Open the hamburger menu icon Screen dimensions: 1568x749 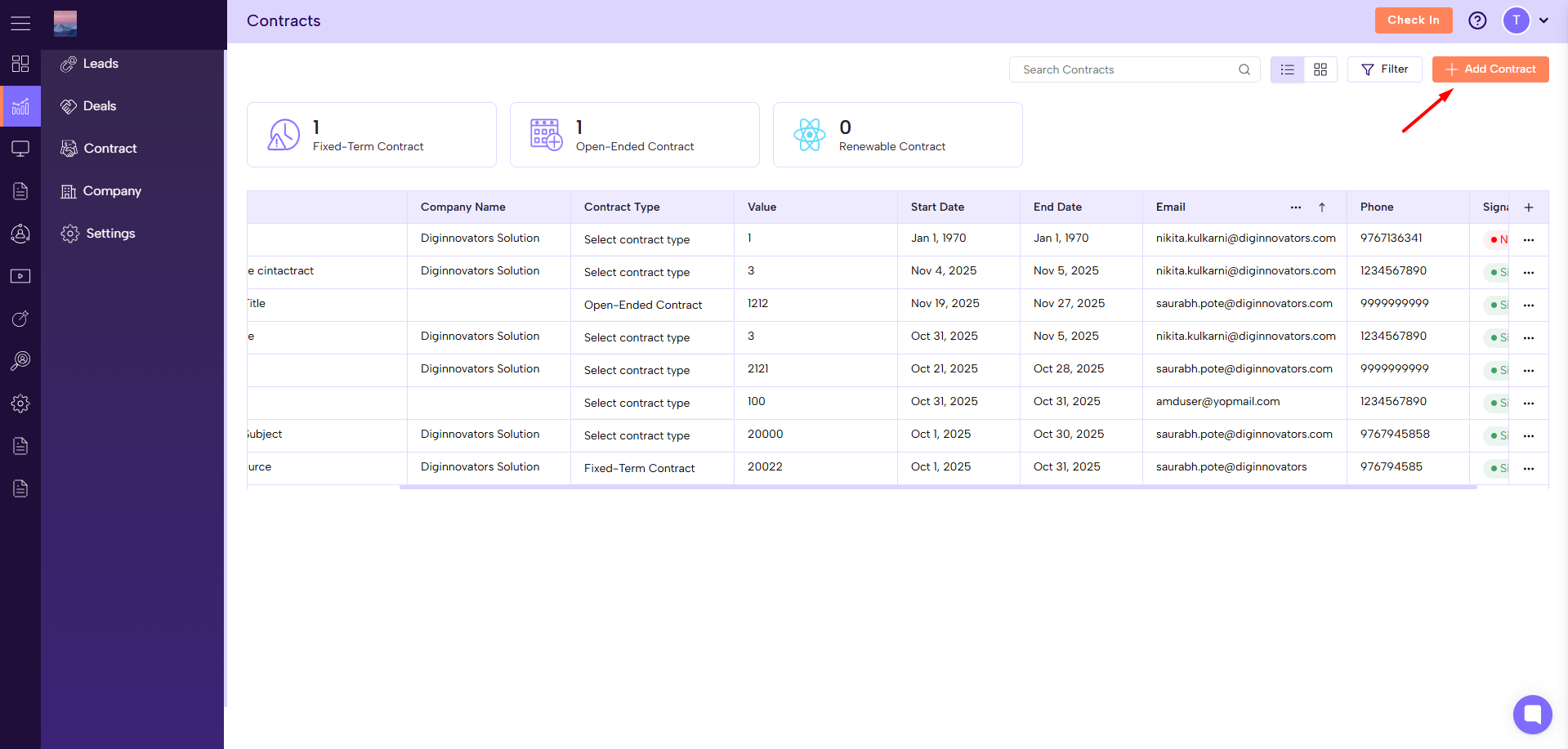20,24
